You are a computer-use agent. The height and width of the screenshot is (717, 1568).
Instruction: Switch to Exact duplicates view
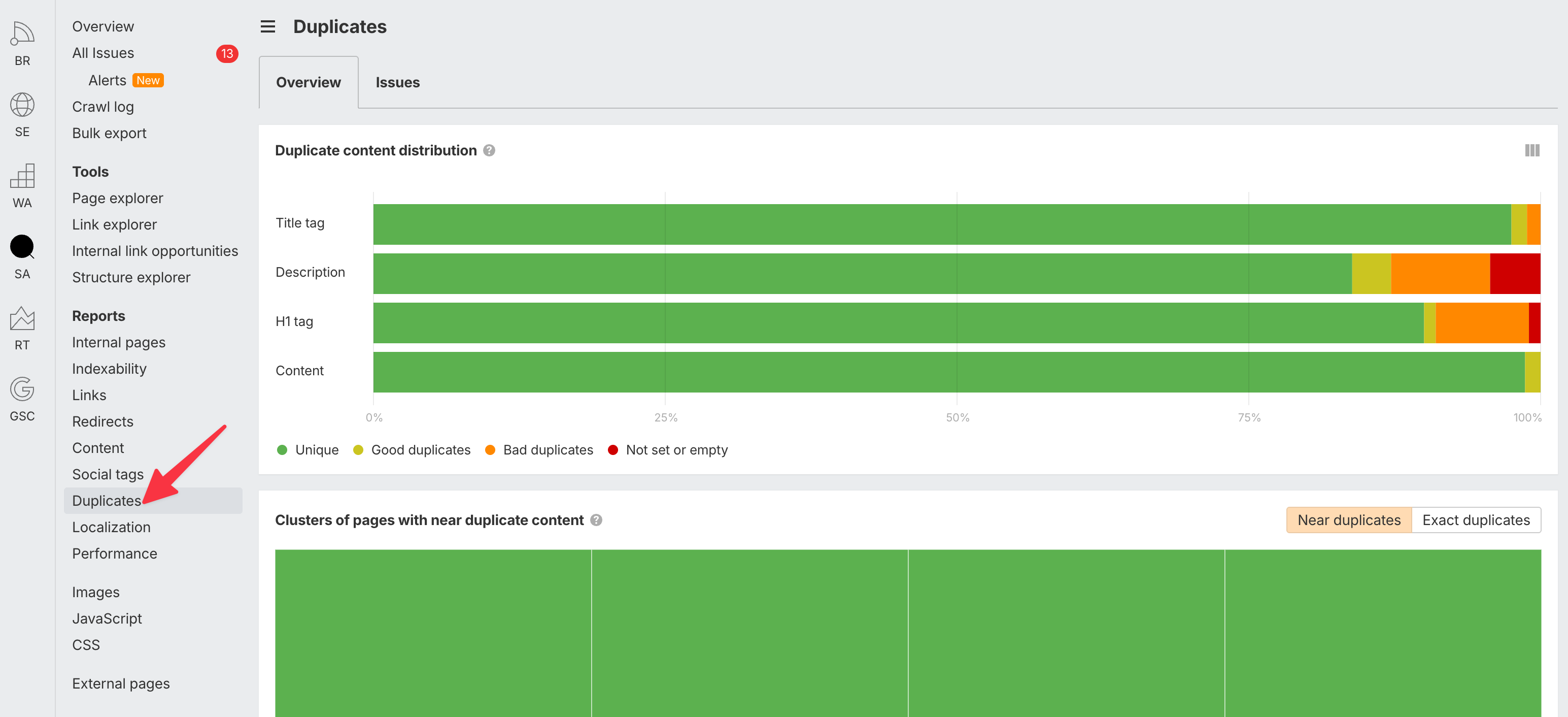tap(1476, 520)
